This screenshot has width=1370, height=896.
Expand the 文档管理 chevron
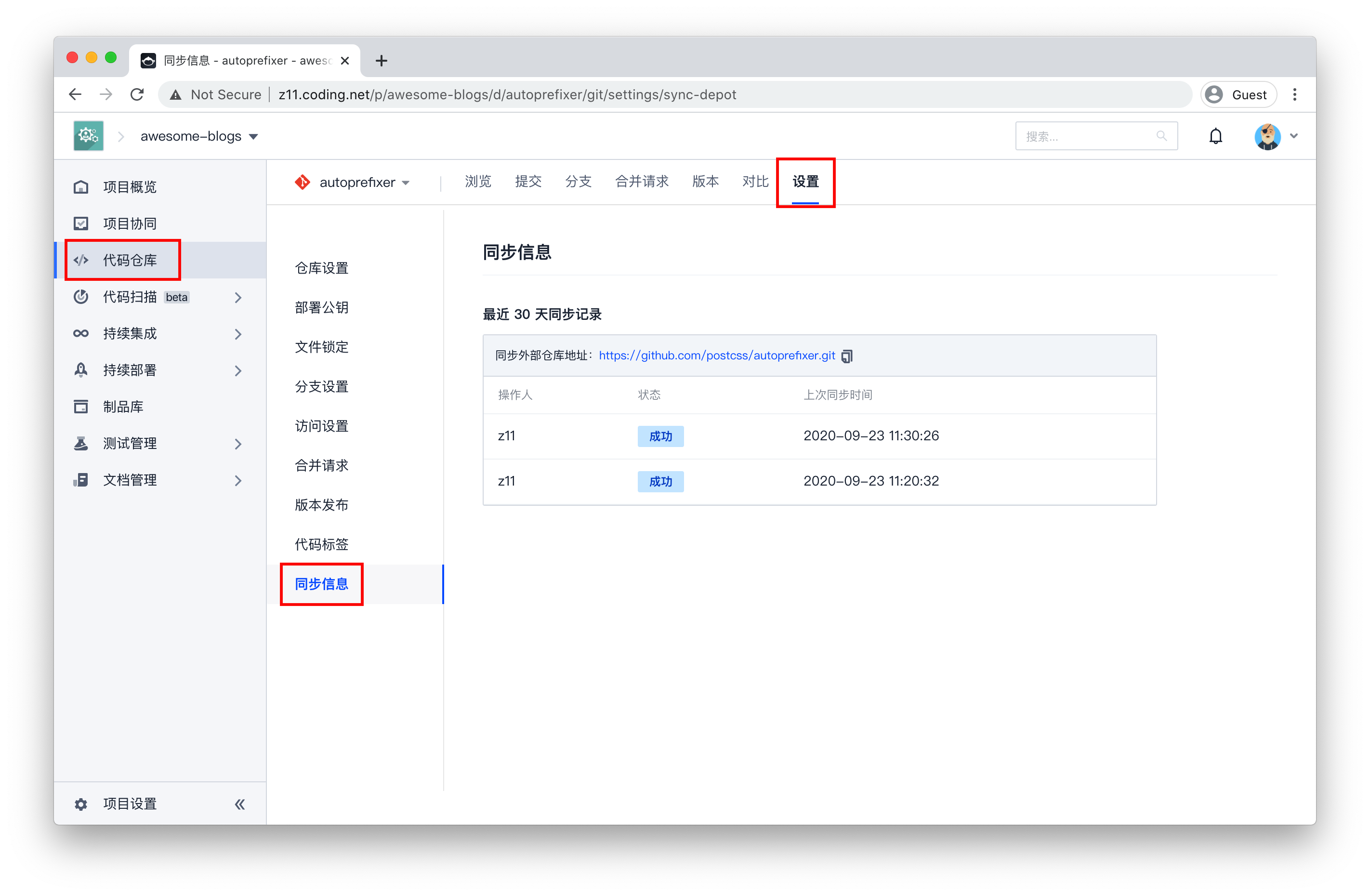(x=238, y=480)
